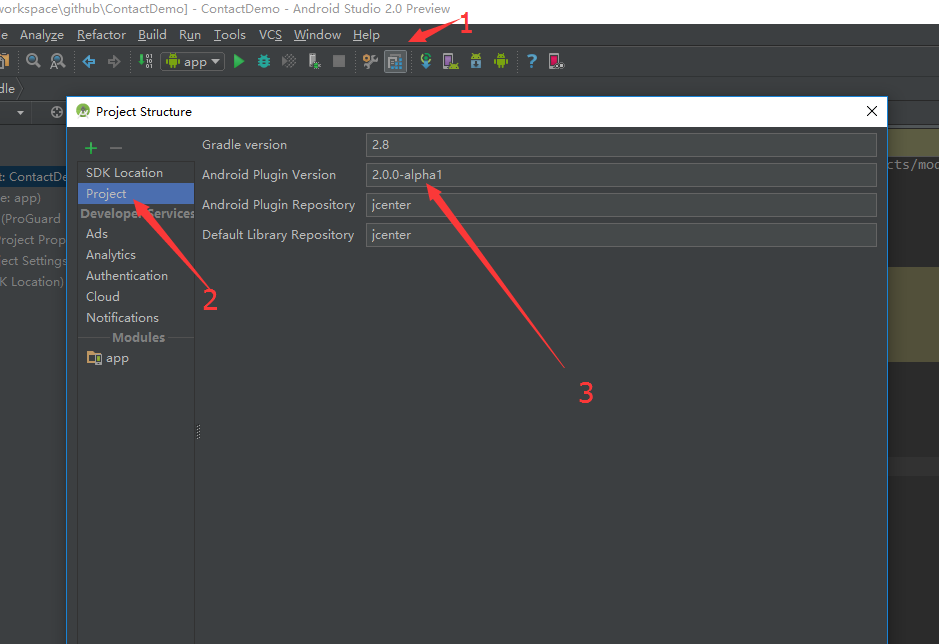The image size is (939, 644).
Task: Click the Gradle version field
Action: point(621,145)
